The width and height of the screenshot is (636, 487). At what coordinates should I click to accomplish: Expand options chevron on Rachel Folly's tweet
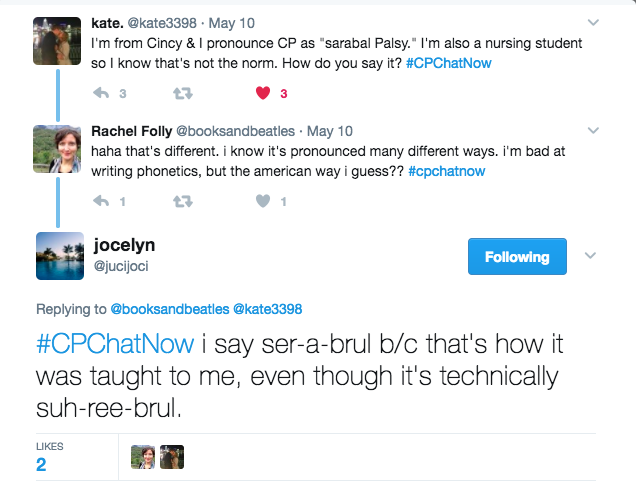click(593, 130)
